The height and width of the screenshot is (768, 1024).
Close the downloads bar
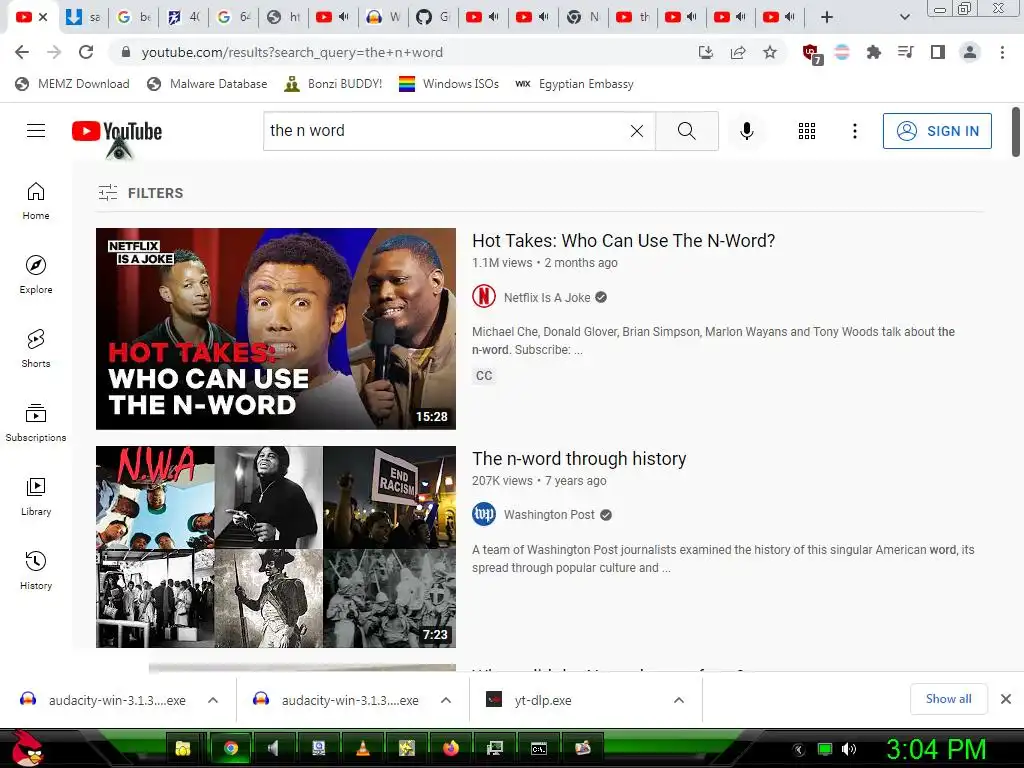coord(1006,699)
